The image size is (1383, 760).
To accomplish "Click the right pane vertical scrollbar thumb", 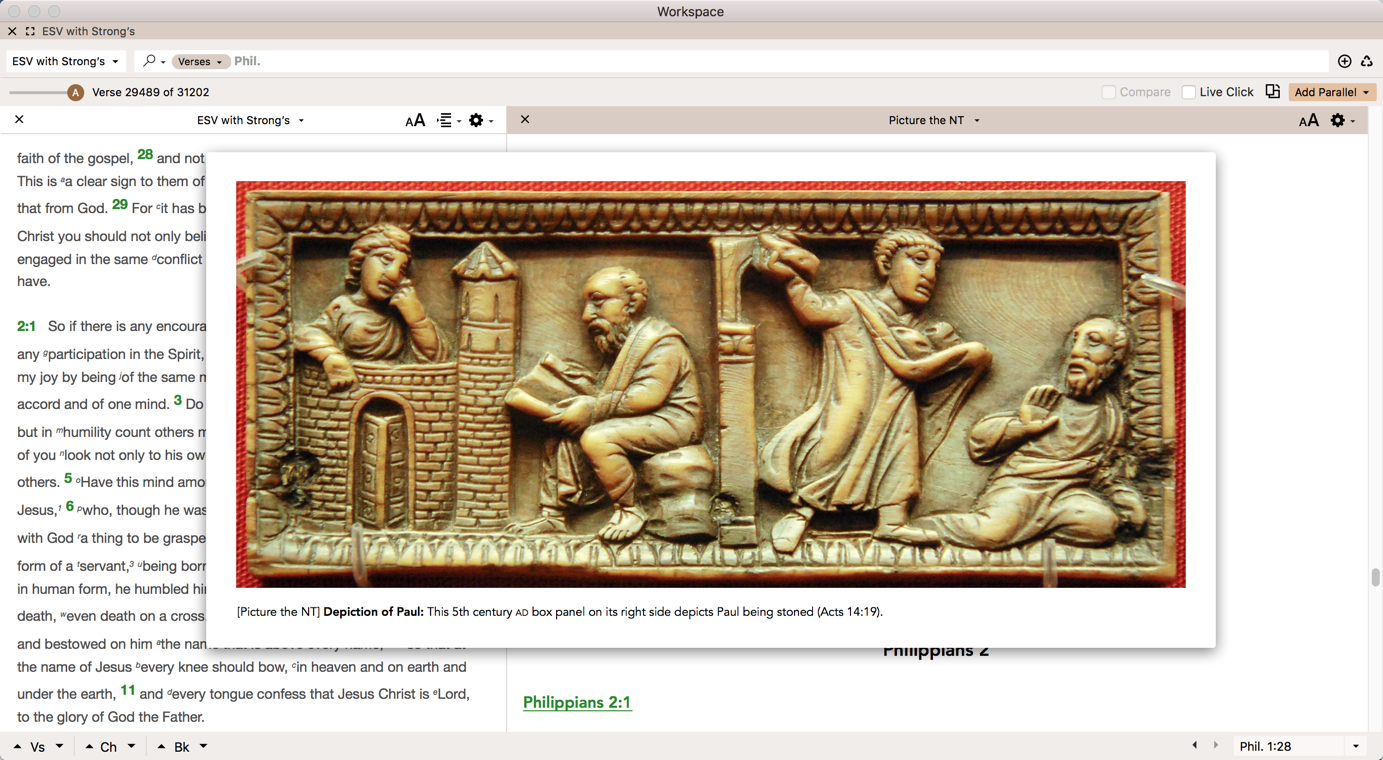I will coord(1376,577).
